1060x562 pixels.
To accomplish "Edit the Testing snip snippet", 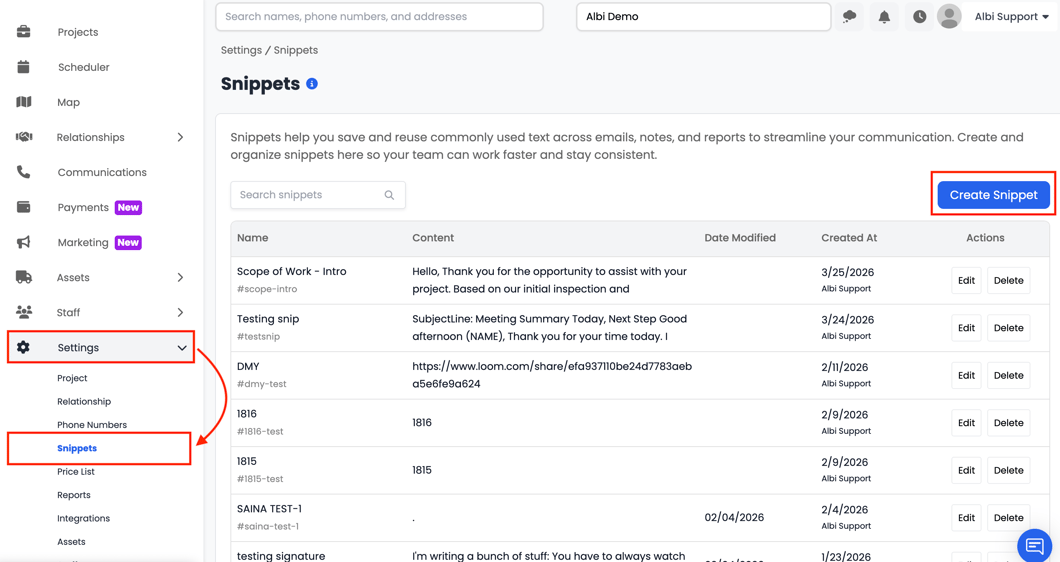I will pos(966,328).
